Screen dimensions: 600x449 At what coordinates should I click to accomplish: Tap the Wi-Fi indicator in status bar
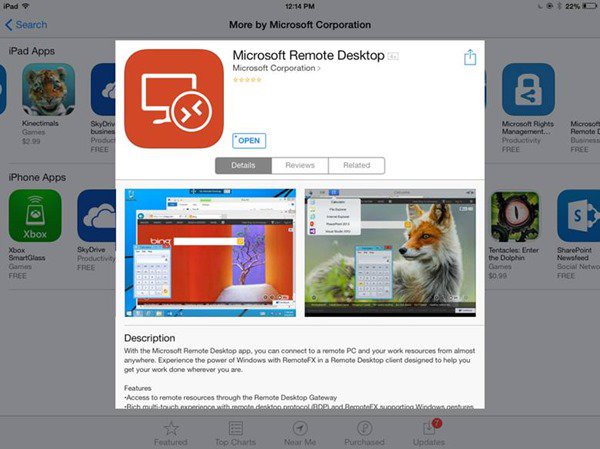pyautogui.click(x=26, y=6)
